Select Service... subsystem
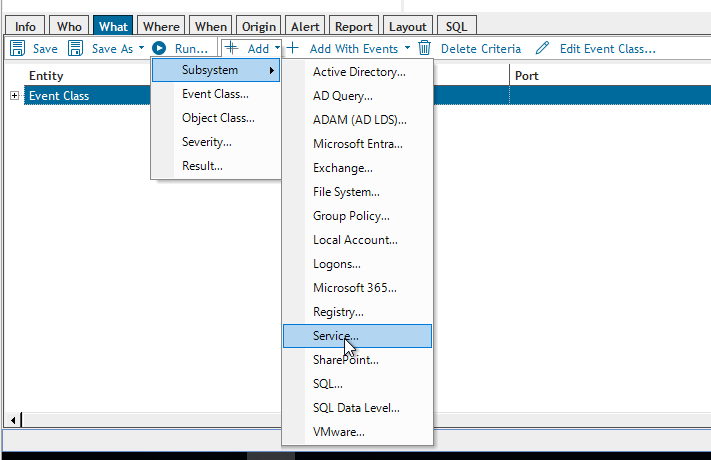The width and height of the screenshot is (711, 460). click(x=357, y=336)
